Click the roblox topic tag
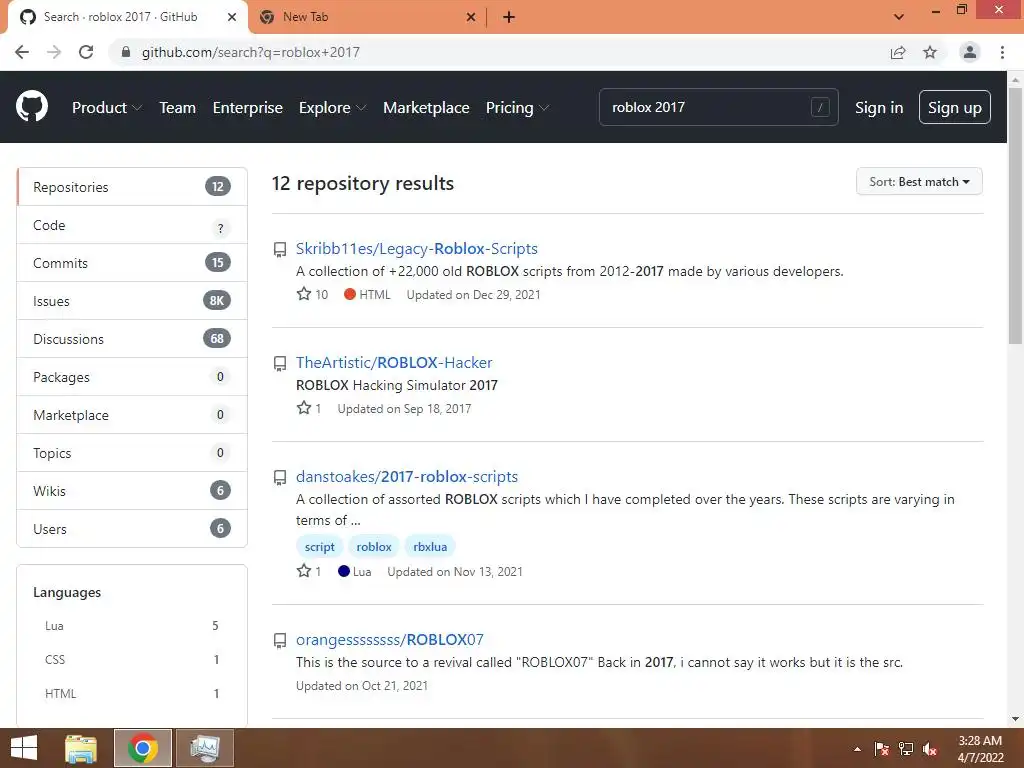 tap(374, 547)
